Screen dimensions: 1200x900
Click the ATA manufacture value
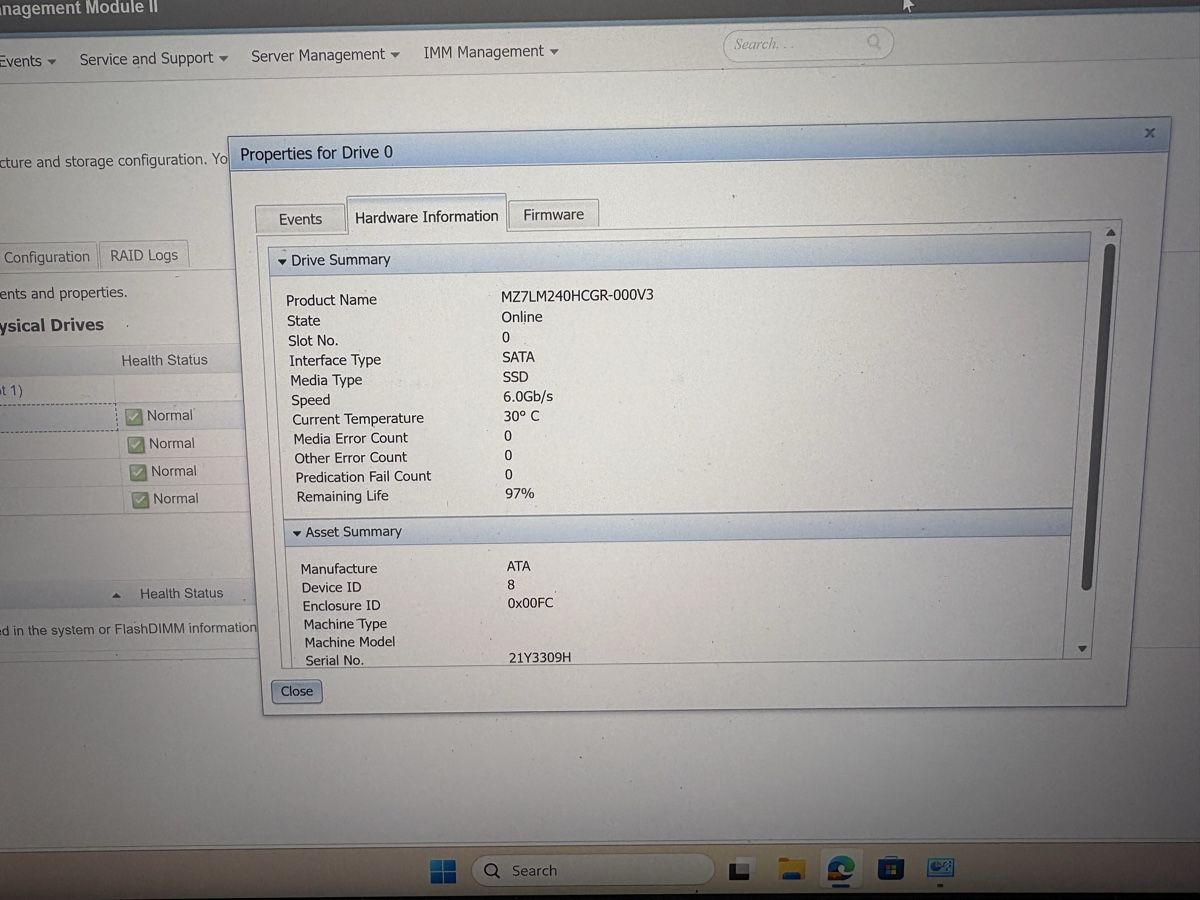coord(518,566)
